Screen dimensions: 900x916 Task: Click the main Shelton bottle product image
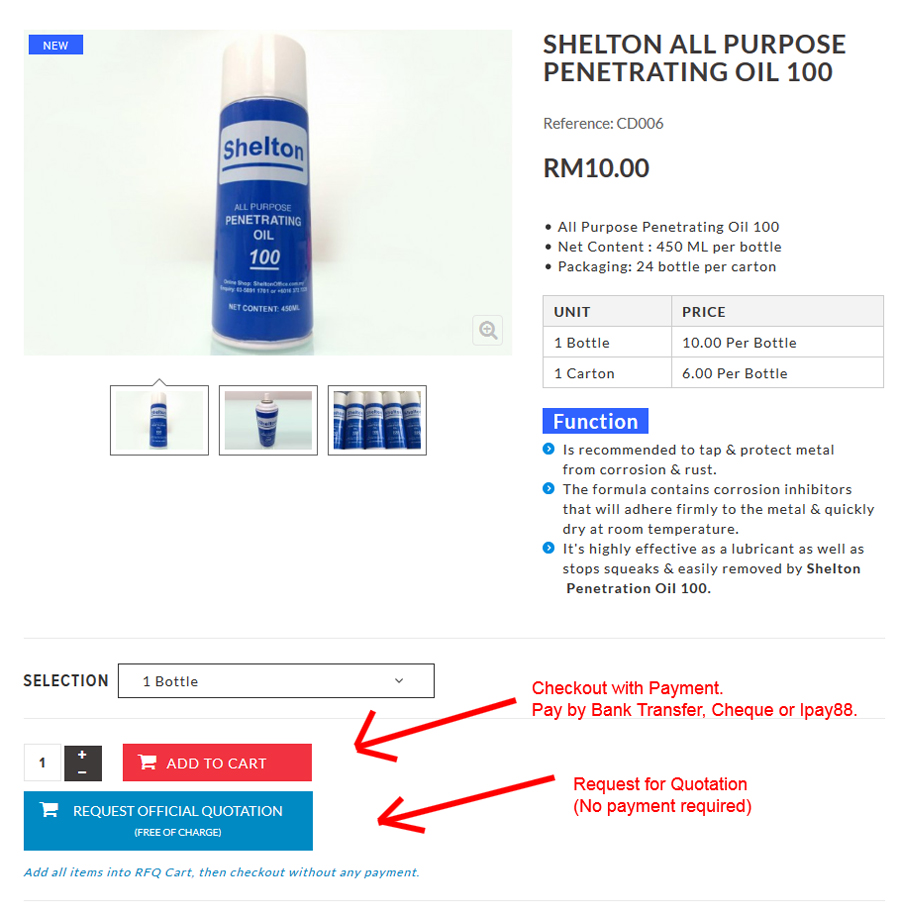click(267, 193)
